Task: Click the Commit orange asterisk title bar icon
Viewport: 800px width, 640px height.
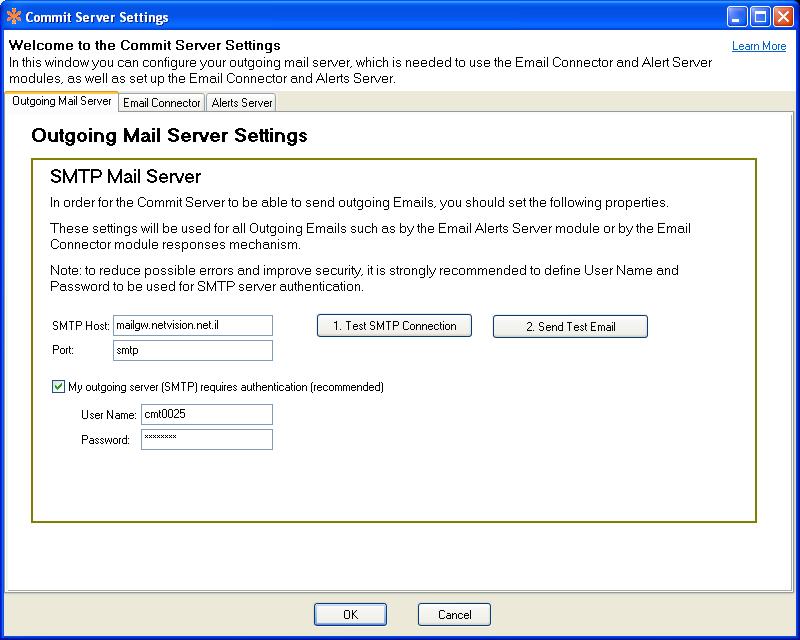Action: point(14,17)
